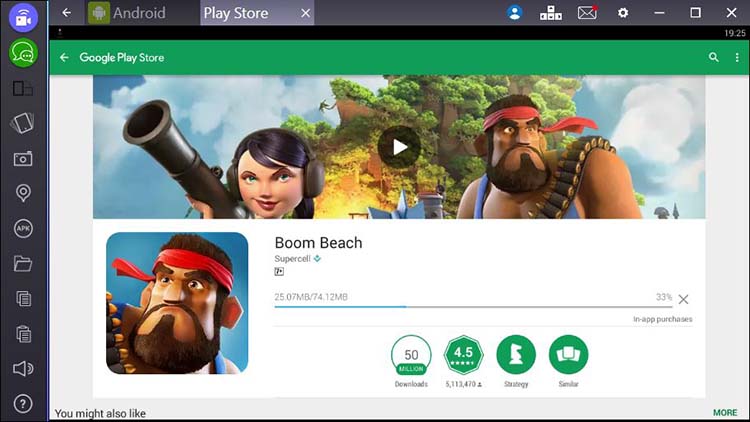Image resolution: width=750 pixels, height=422 pixels.
Task: Click MORE next to You might also like
Action: (725, 412)
